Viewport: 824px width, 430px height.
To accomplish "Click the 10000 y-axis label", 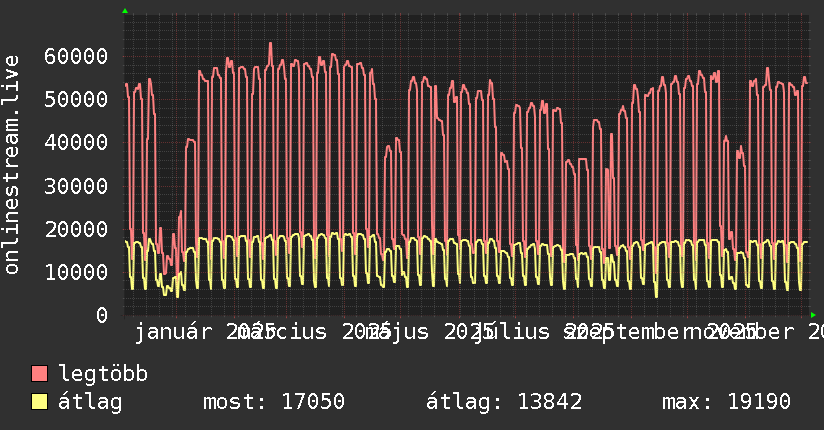I will pyautogui.click(x=76, y=272).
